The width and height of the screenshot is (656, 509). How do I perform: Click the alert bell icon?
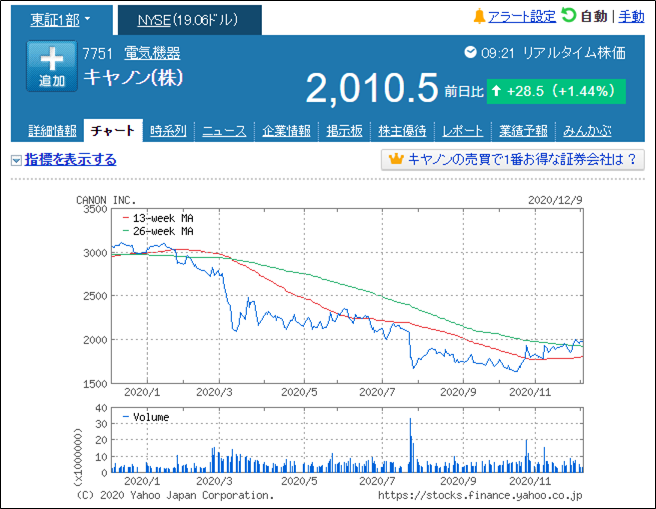tap(479, 17)
